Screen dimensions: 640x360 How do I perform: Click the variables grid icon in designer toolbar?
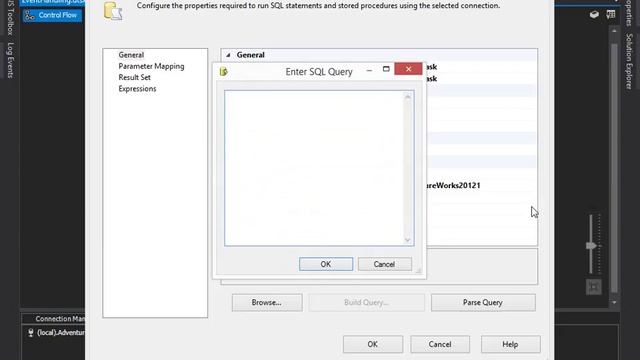611,14
